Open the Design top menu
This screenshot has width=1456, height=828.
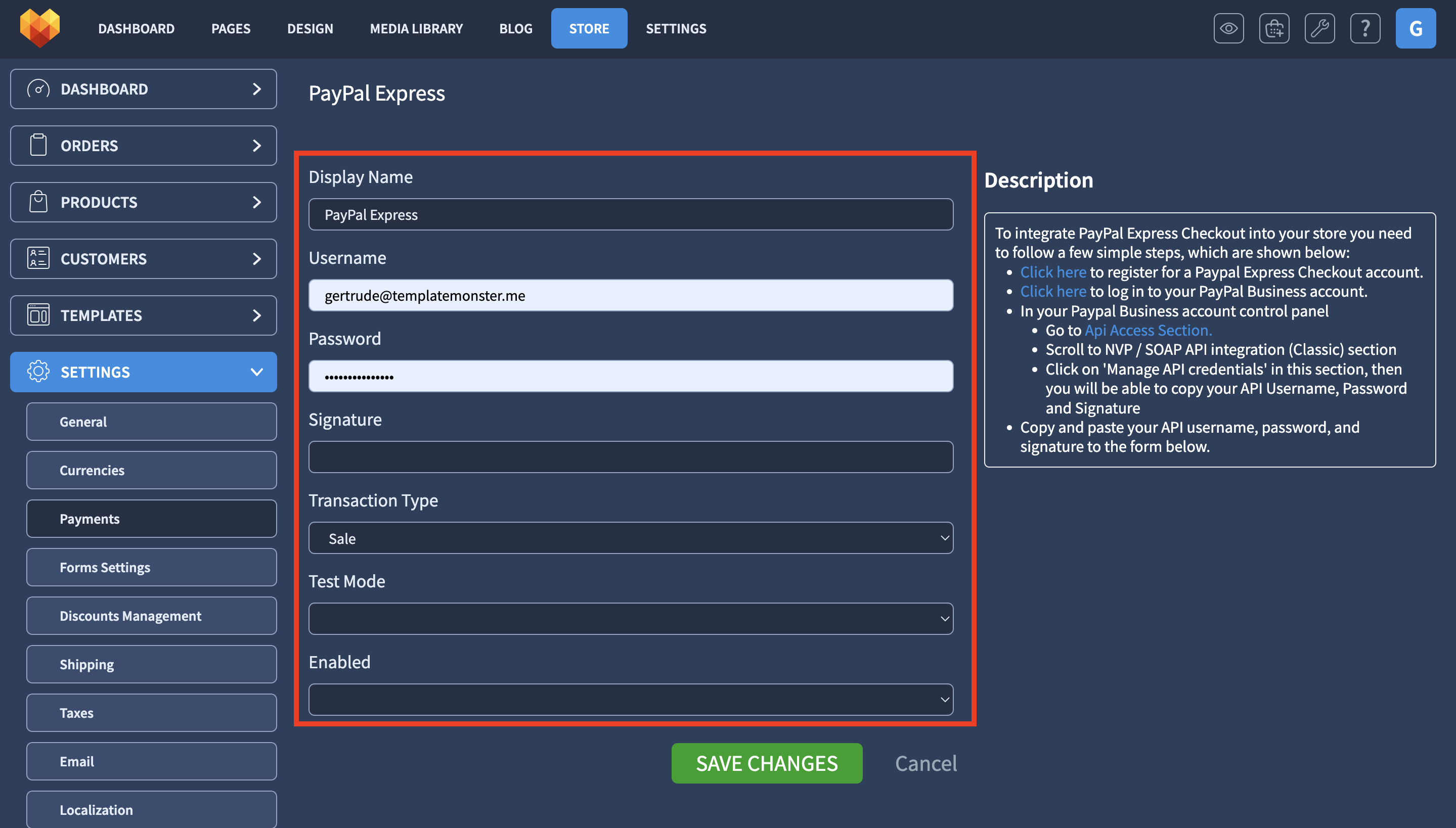pos(310,28)
